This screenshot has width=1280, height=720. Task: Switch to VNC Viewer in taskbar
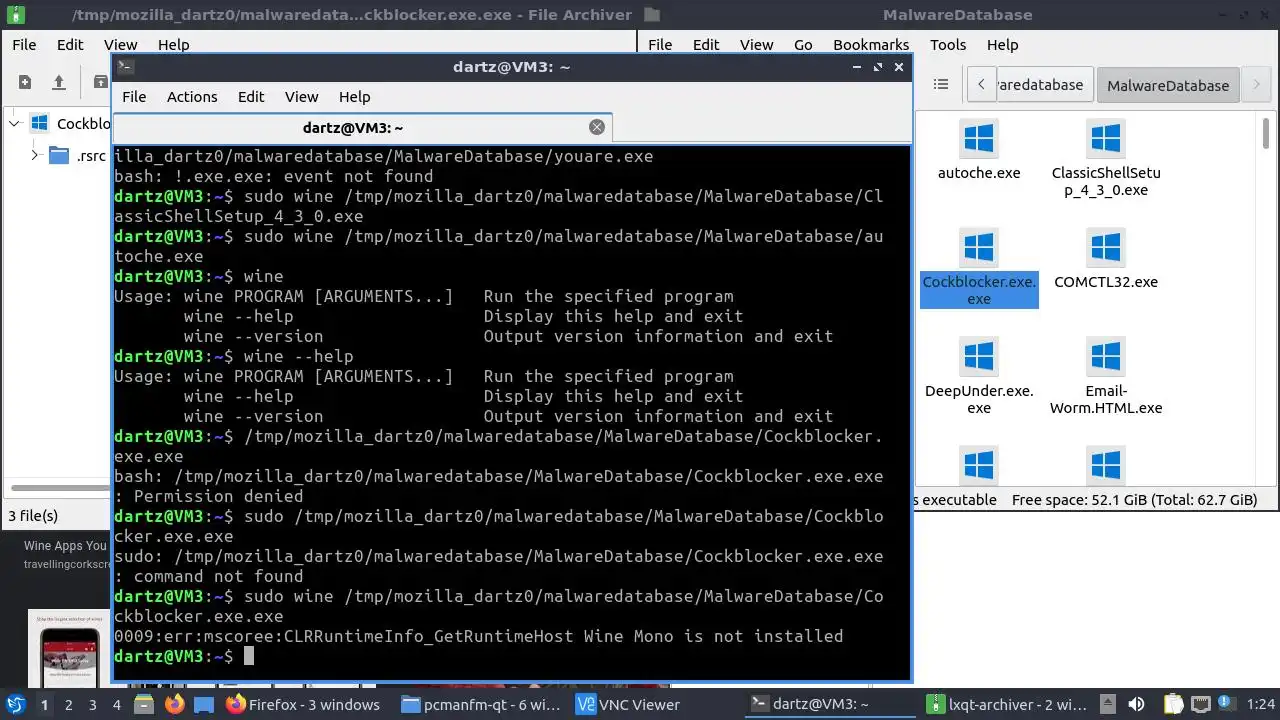click(630, 705)
